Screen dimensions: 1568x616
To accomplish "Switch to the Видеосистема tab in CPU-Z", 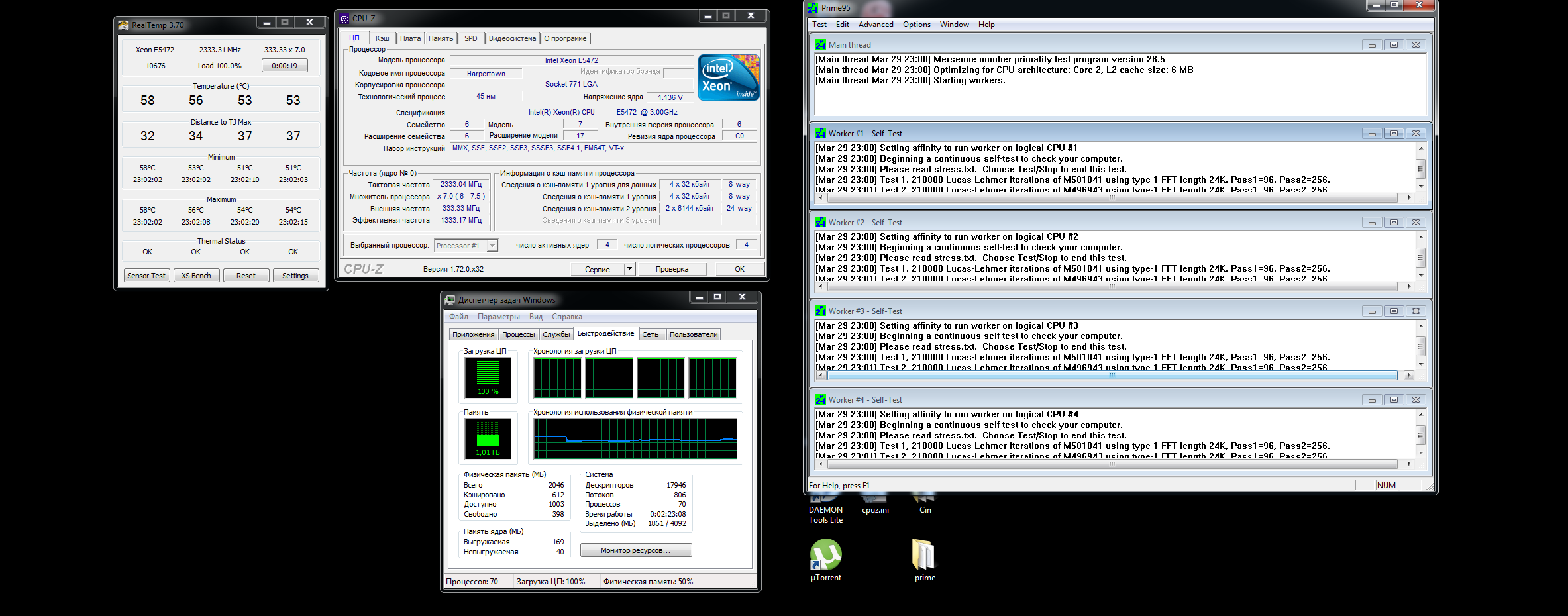I will pos(512,38).
